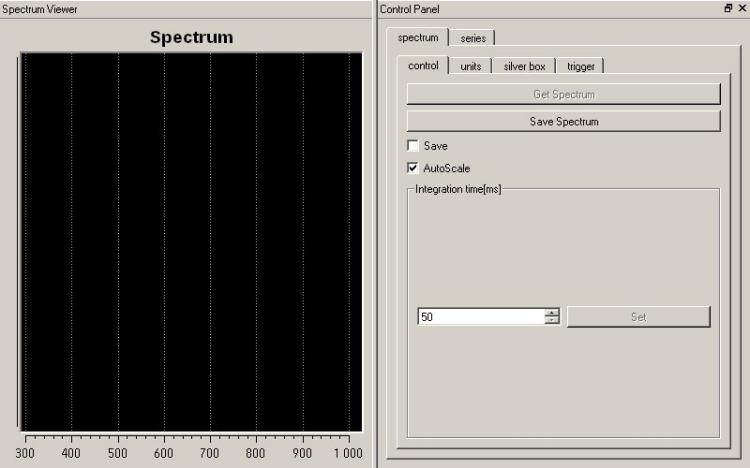Close the Control Panel
Viewport: 750px width, 468px height.
[x=742, y=8]
